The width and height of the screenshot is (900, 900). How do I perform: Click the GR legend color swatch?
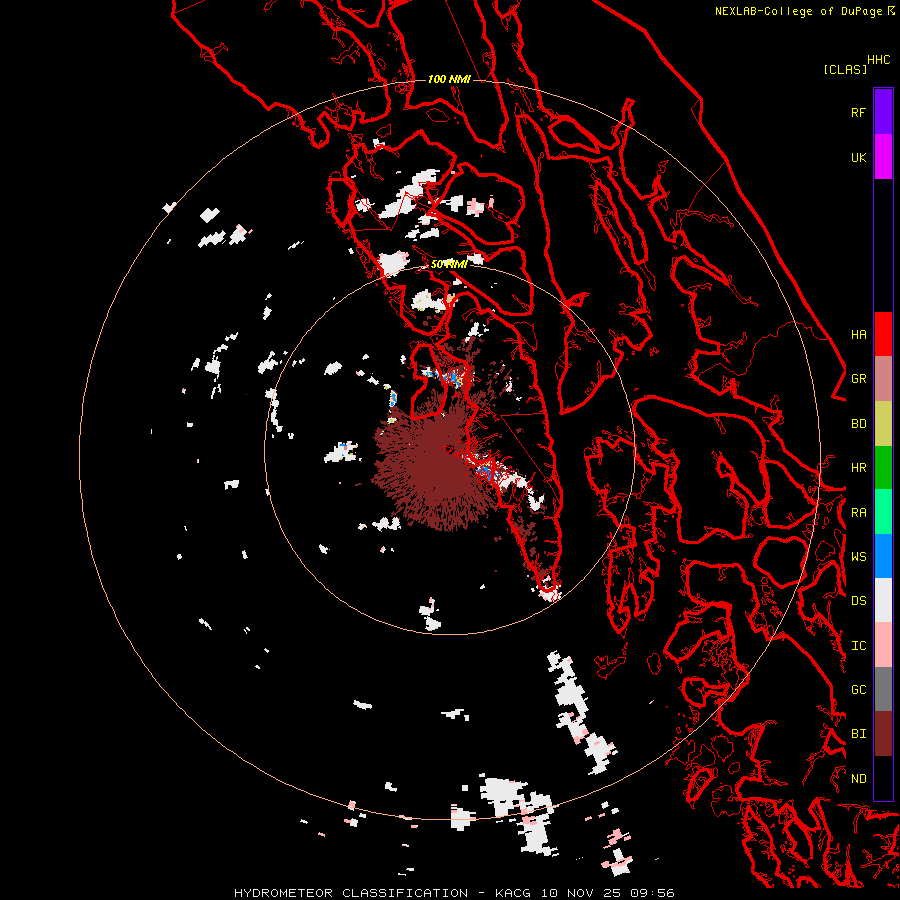883,378
